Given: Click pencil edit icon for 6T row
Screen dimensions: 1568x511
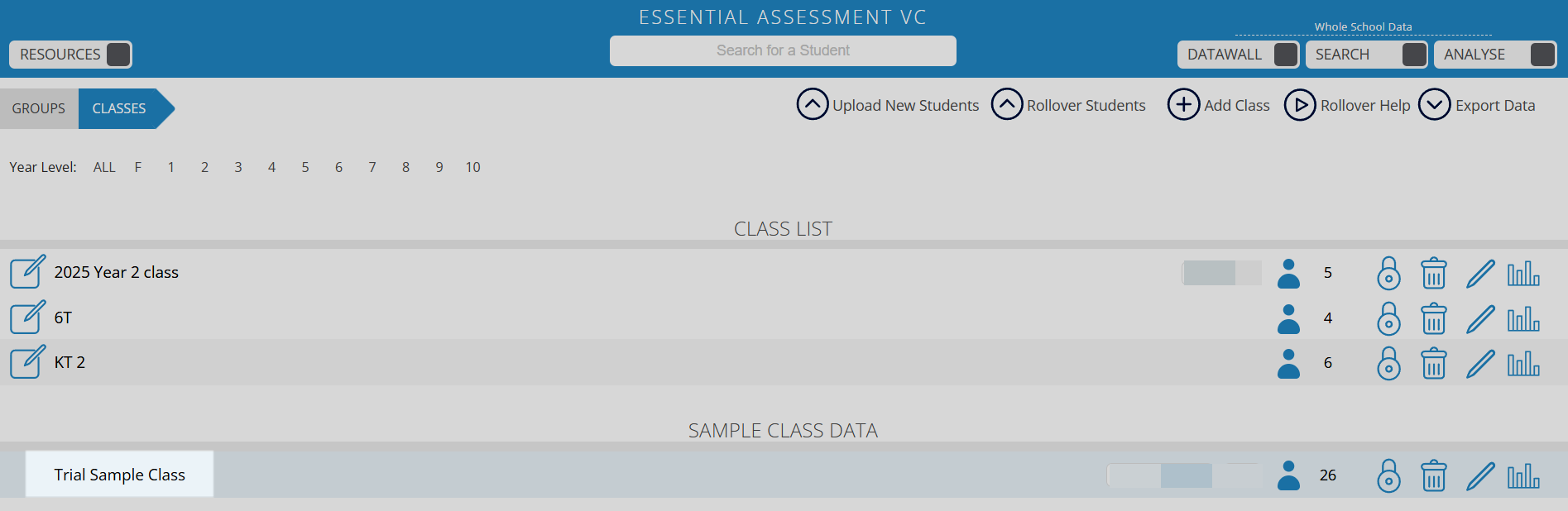Looking at the screenshot, I should (1479, 318).
